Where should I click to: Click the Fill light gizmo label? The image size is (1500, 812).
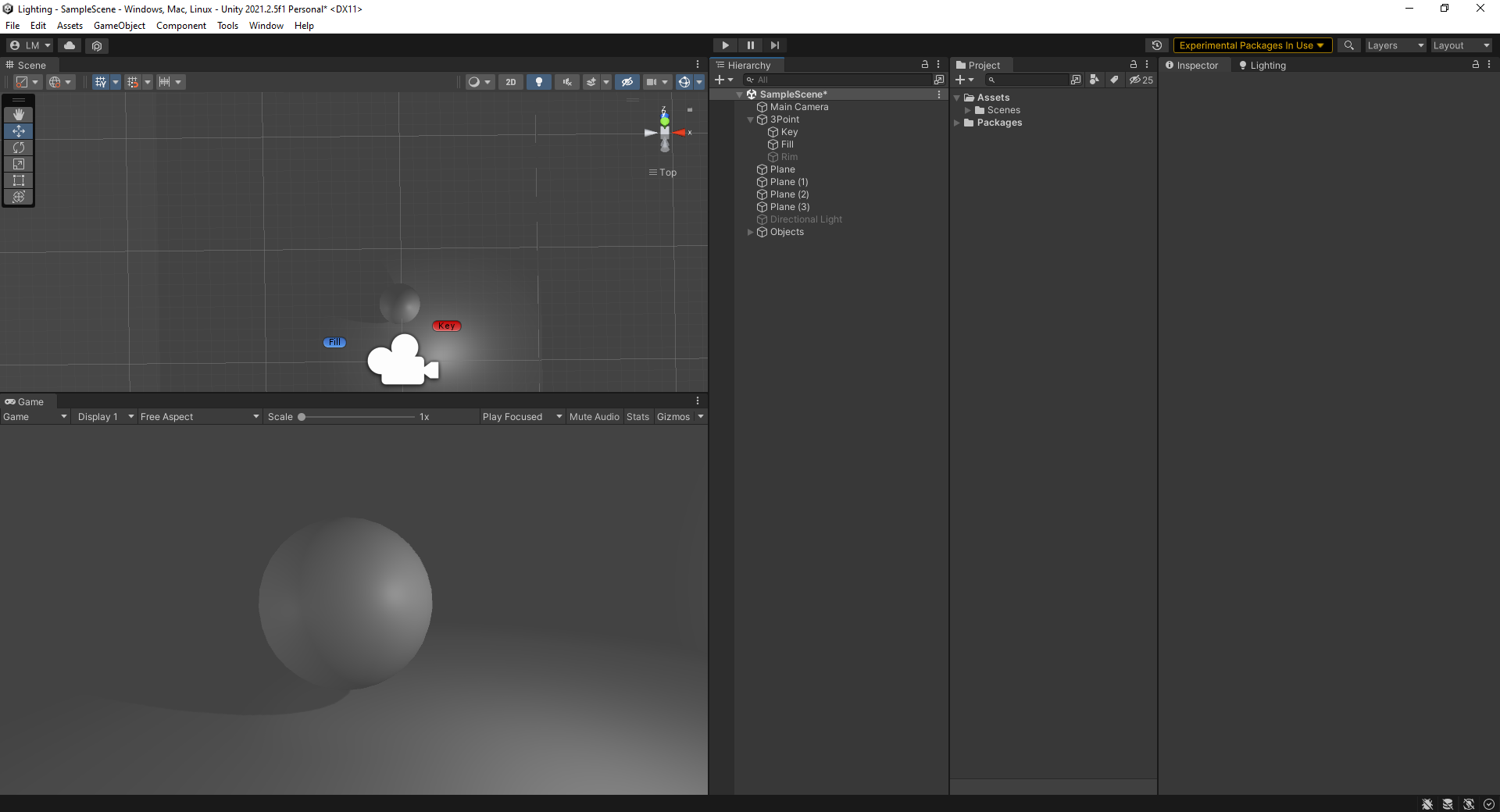click(334, 342)
